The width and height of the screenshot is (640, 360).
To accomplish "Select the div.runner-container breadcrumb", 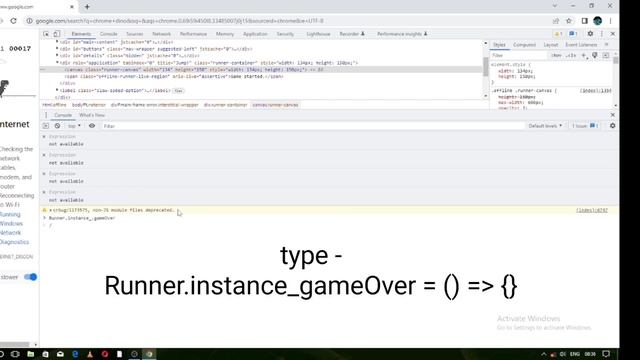I will [x=225, y=105].
